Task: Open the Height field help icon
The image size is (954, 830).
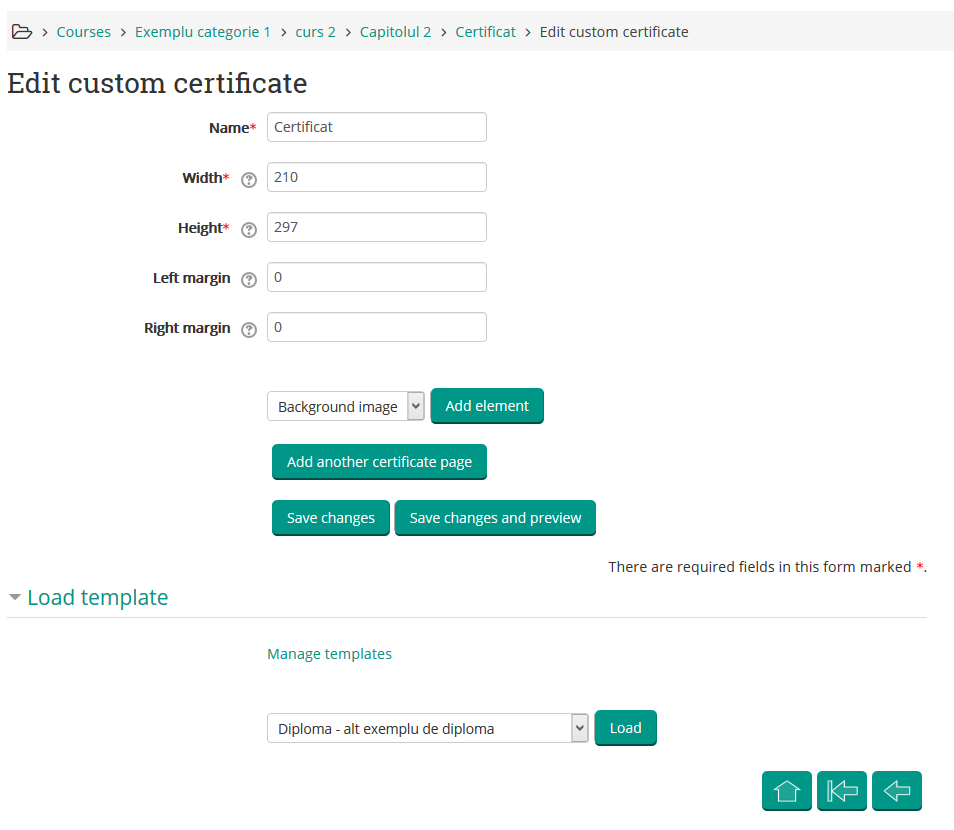Action: point(248,229)
